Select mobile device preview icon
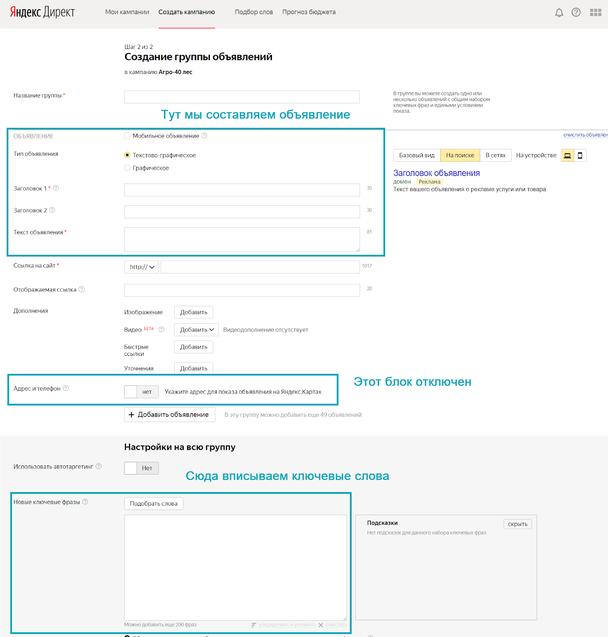Screen dimensions: 608x637 click(x=580, y=155)
